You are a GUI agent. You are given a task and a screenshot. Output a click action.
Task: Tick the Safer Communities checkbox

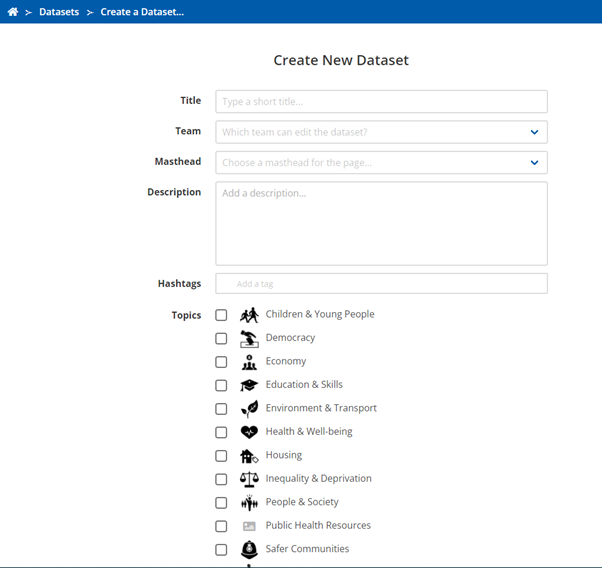coord(221,549)
